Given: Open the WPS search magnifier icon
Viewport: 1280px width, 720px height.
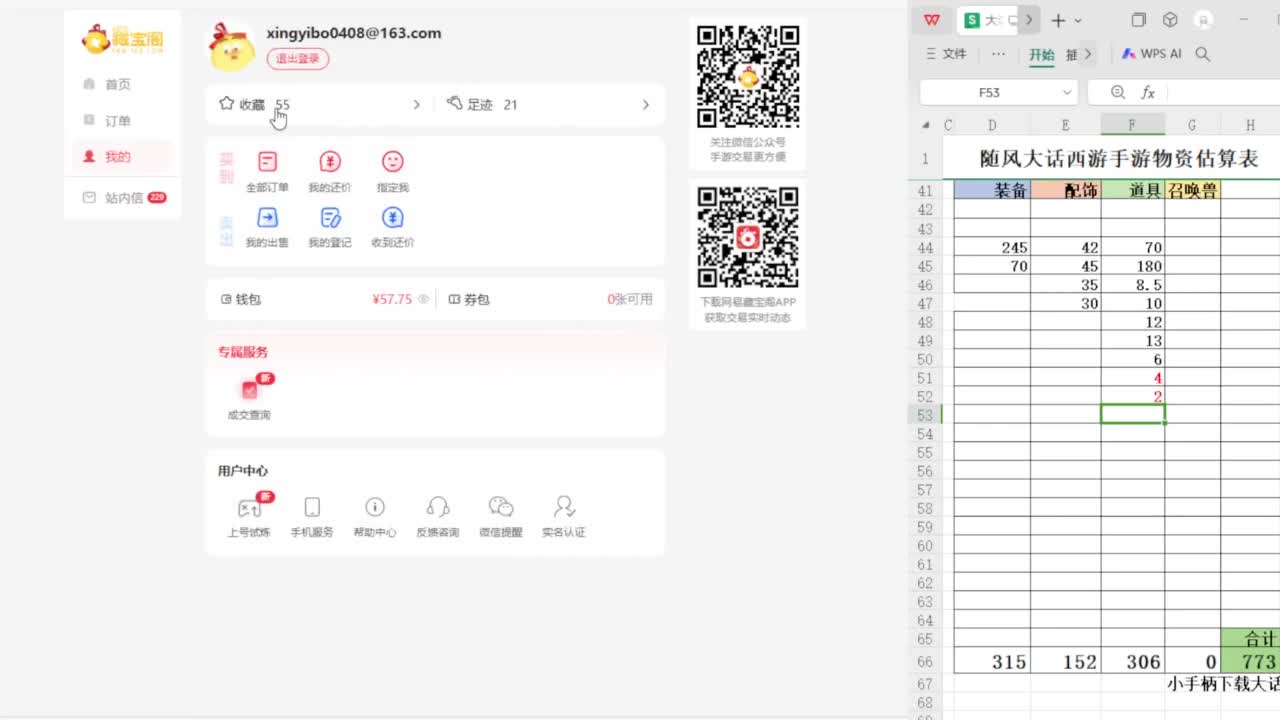Looking at the screenshot, I should 1203,54.
